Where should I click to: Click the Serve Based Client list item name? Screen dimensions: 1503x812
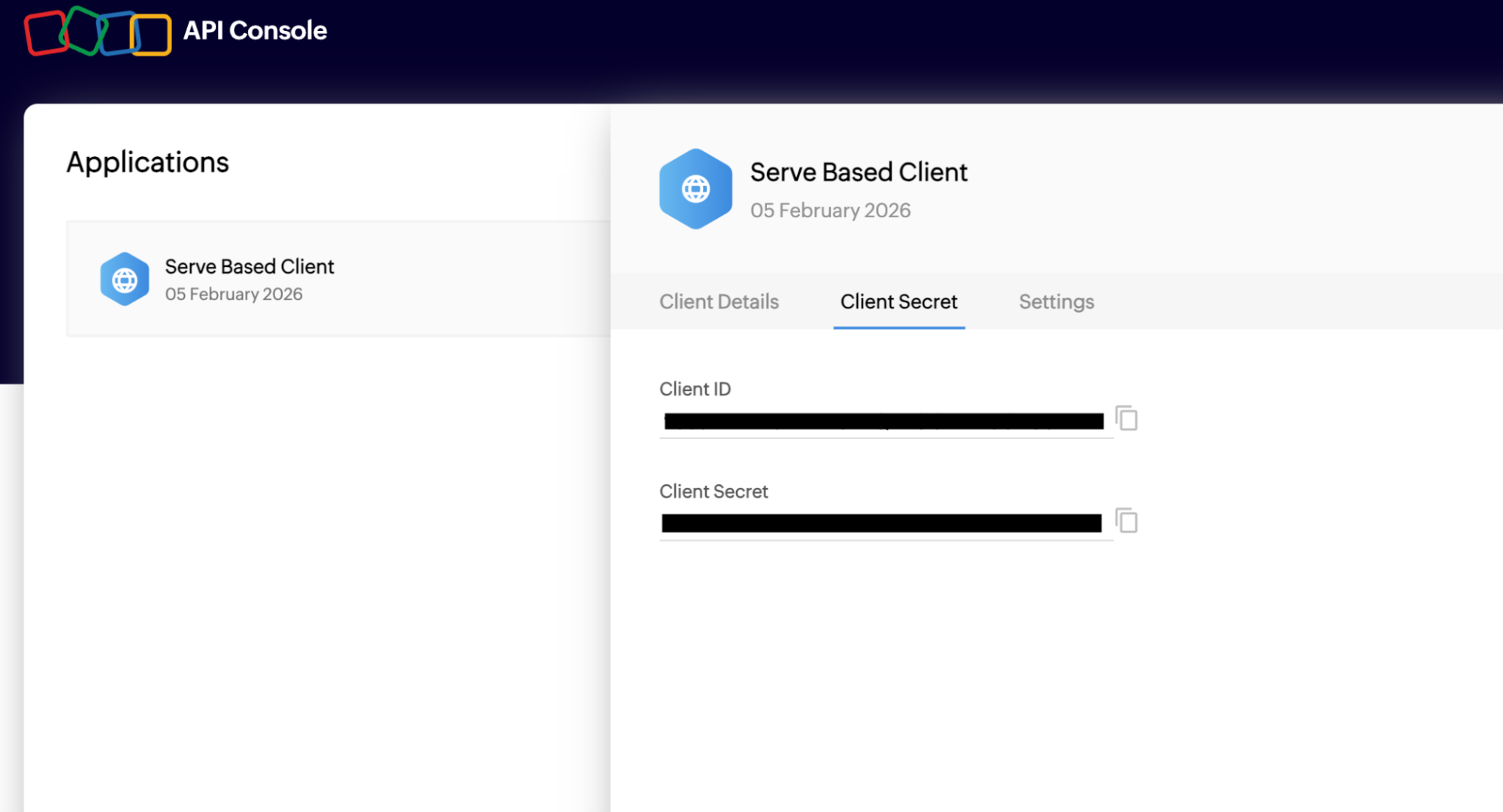coord(249,266)
